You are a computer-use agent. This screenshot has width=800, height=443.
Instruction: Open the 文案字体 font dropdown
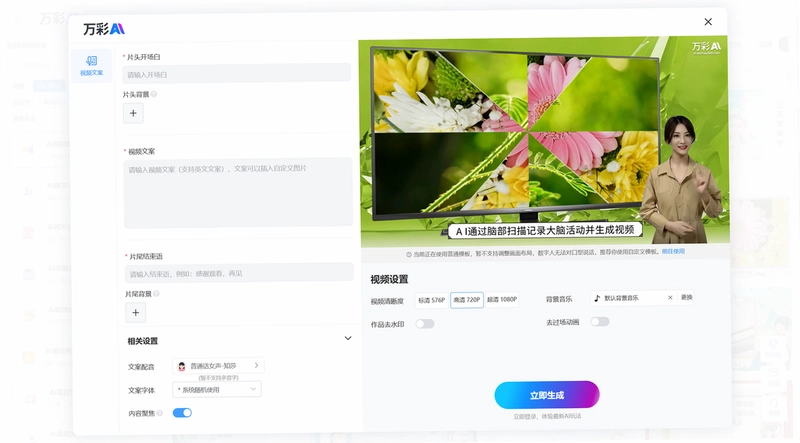(217, 389)
